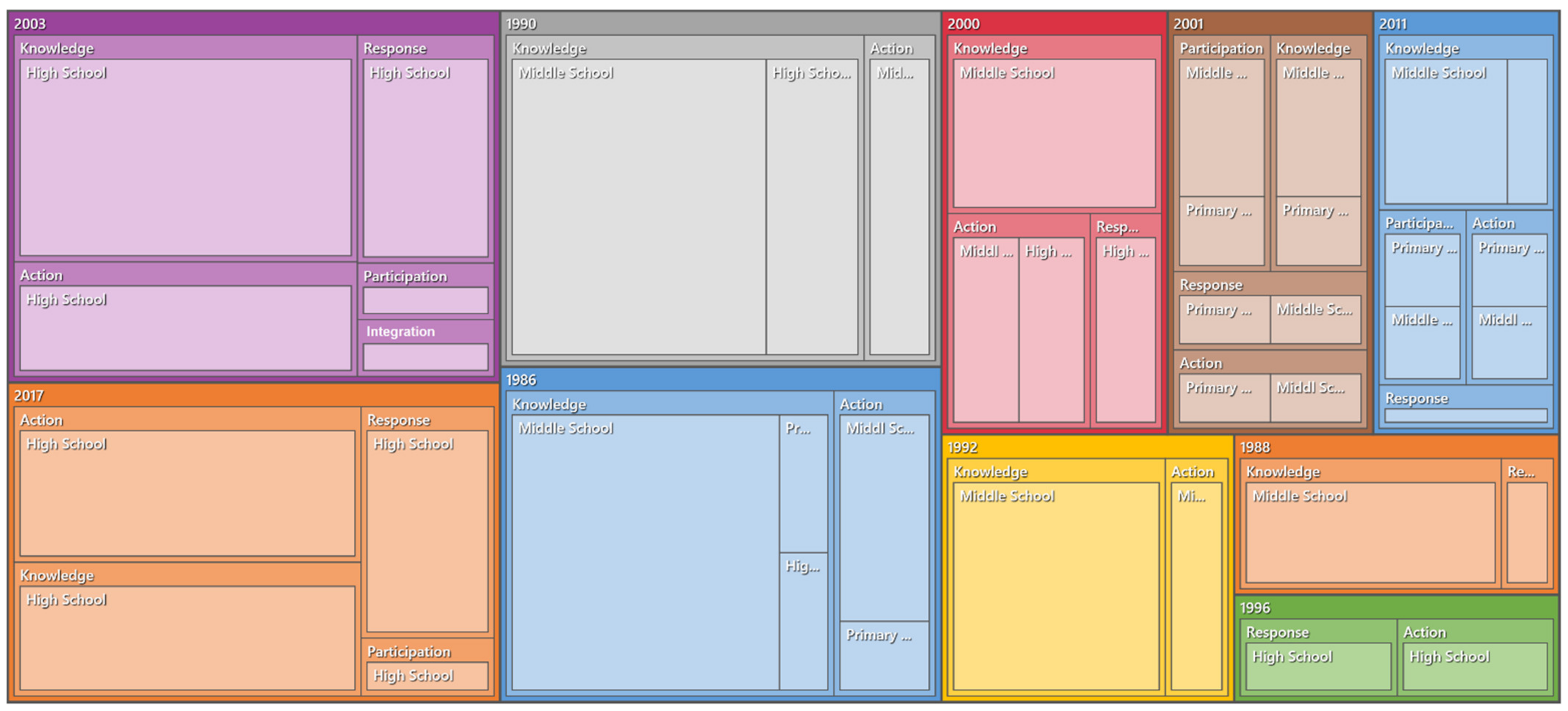Screen dimensions: 1568x711
Task: Click the 2003 year header
Action: 29,24
